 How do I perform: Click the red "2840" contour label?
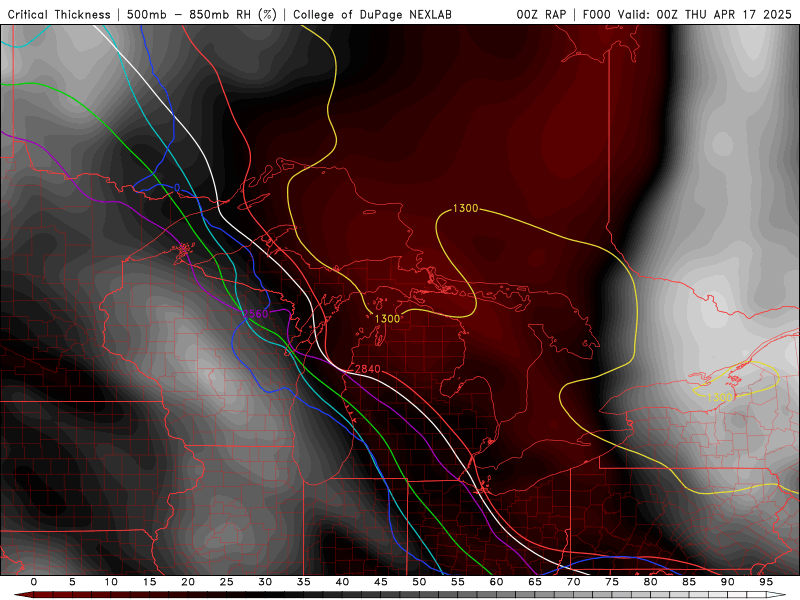[367, 369]
